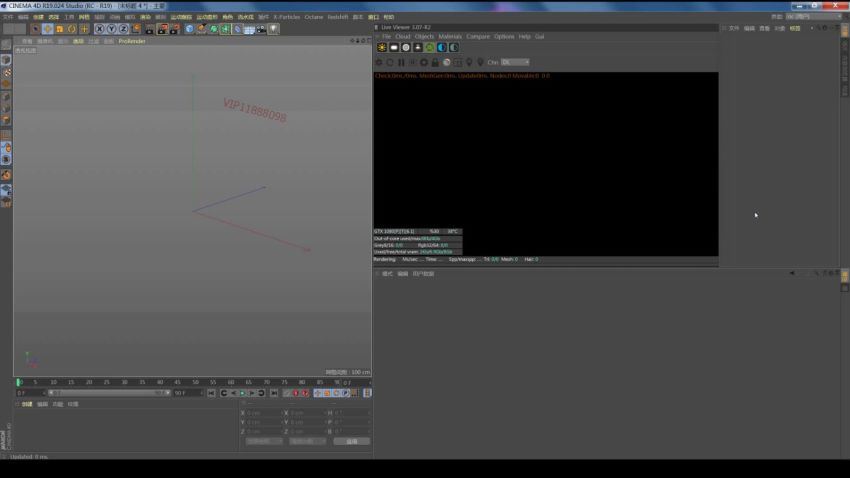Select the spline Pen tool icon
The width and height of the screenshot is (850, 478).
click(201, 29)
